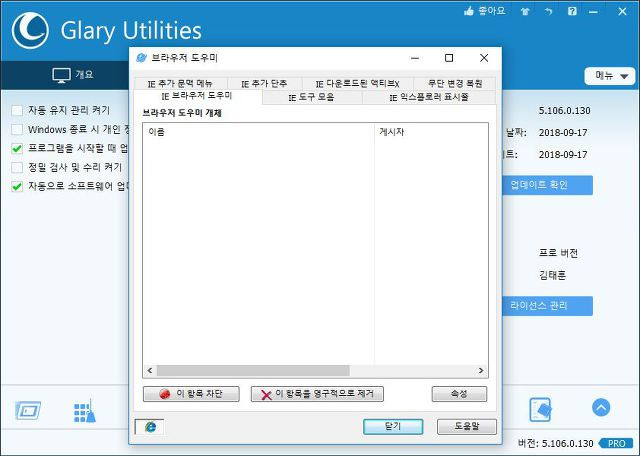Click the 브라우저 도우미 title bar icon
Screen dimensions: 640x456
(141, 58)
